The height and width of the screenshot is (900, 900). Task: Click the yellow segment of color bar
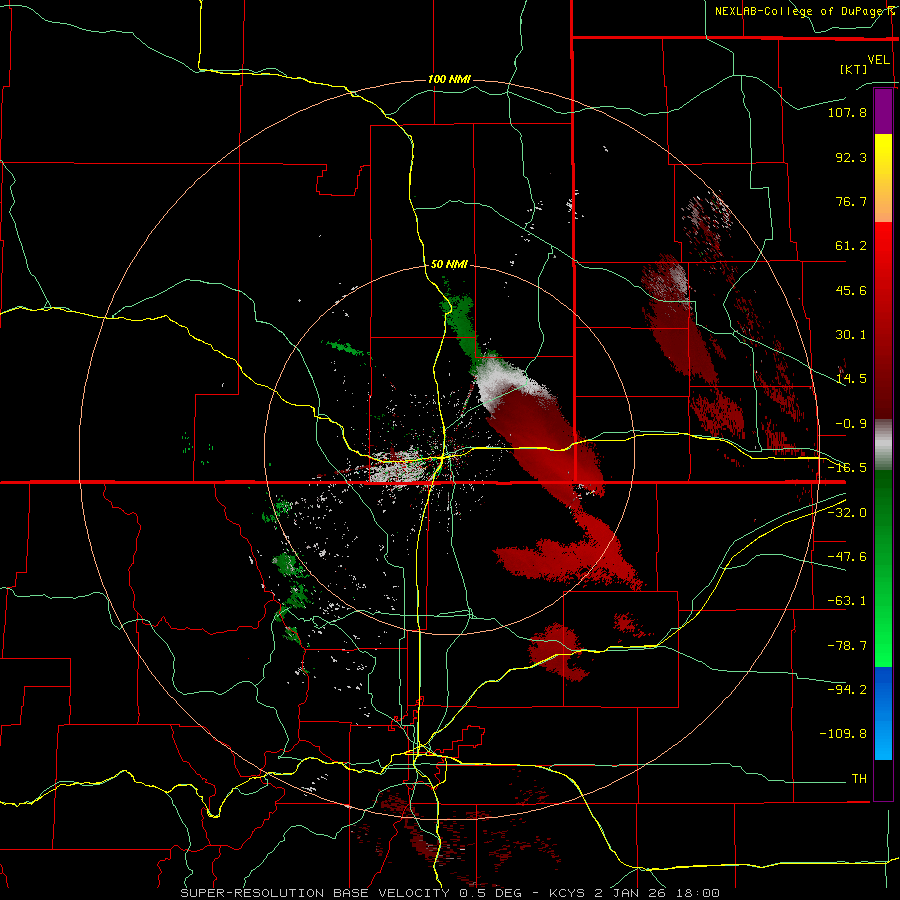coord(883,178)
